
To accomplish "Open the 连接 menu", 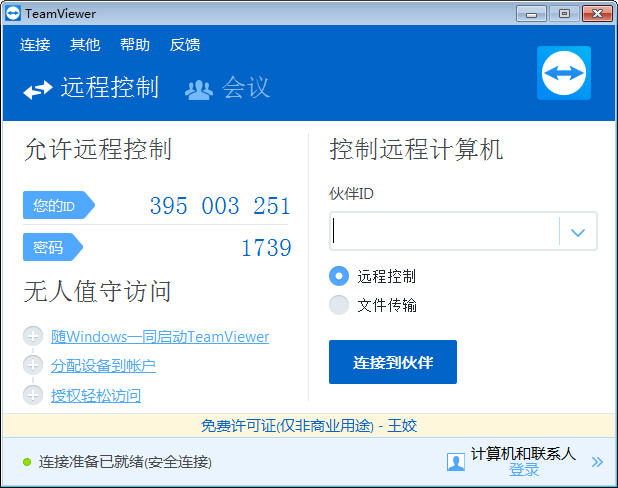I will [35, 45].
